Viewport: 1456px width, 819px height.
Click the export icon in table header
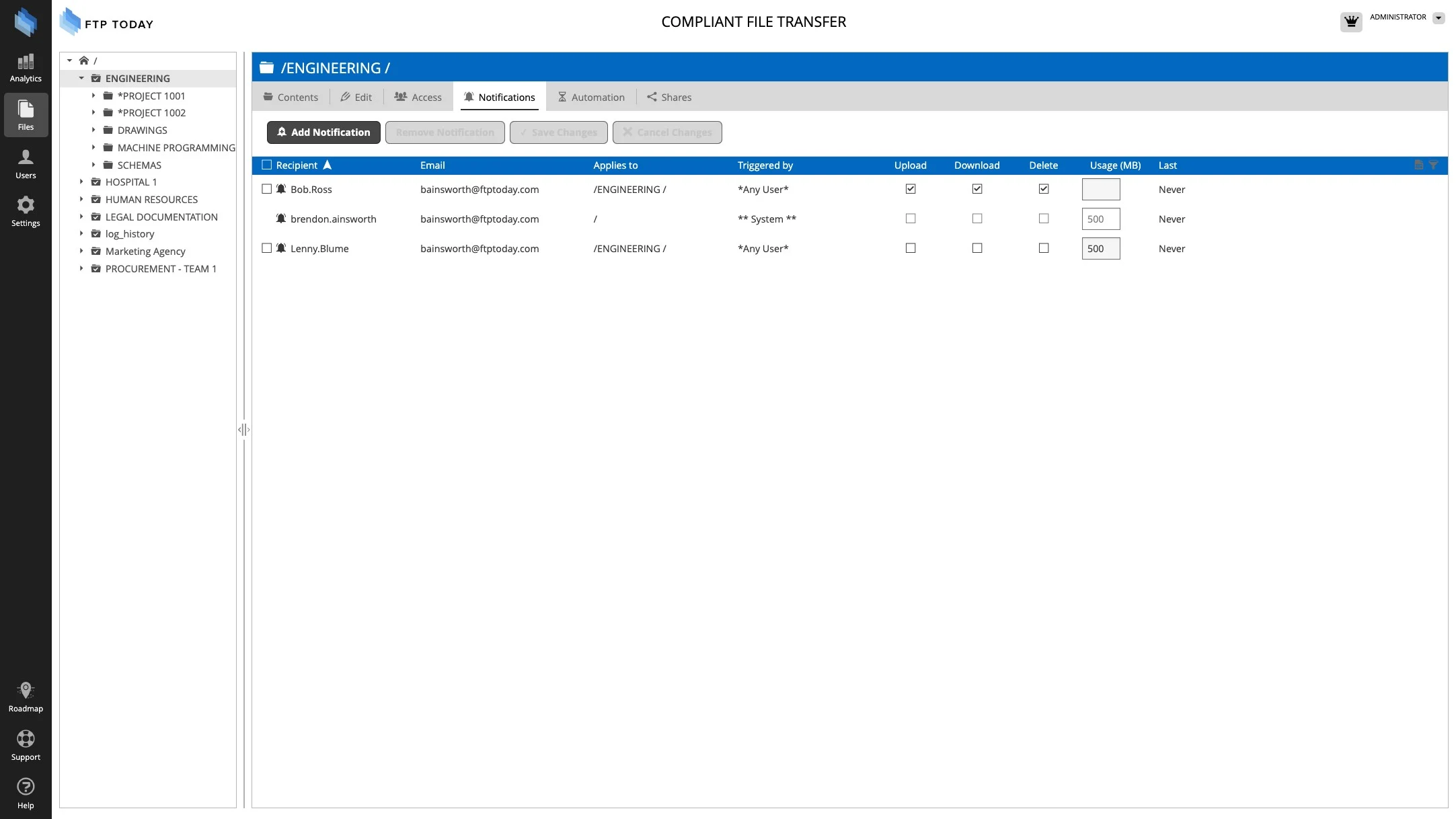pos(1418,165)
